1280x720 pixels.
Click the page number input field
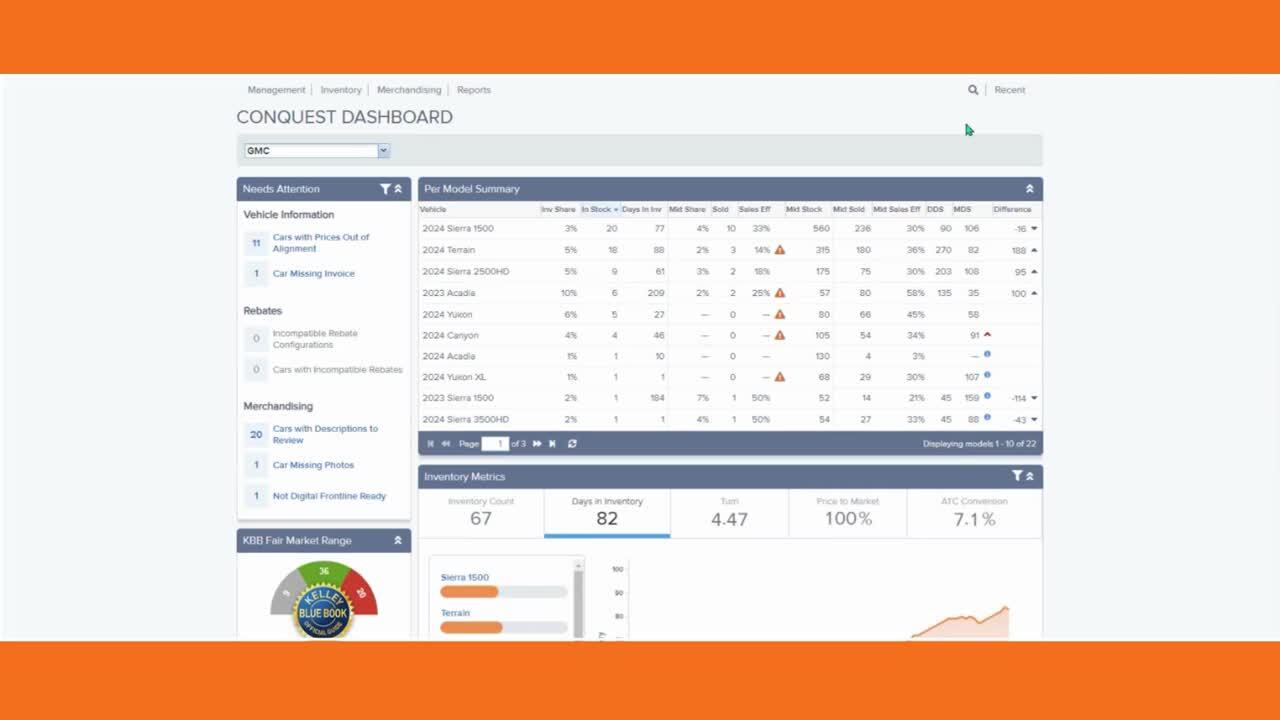[x=495, y=444]
